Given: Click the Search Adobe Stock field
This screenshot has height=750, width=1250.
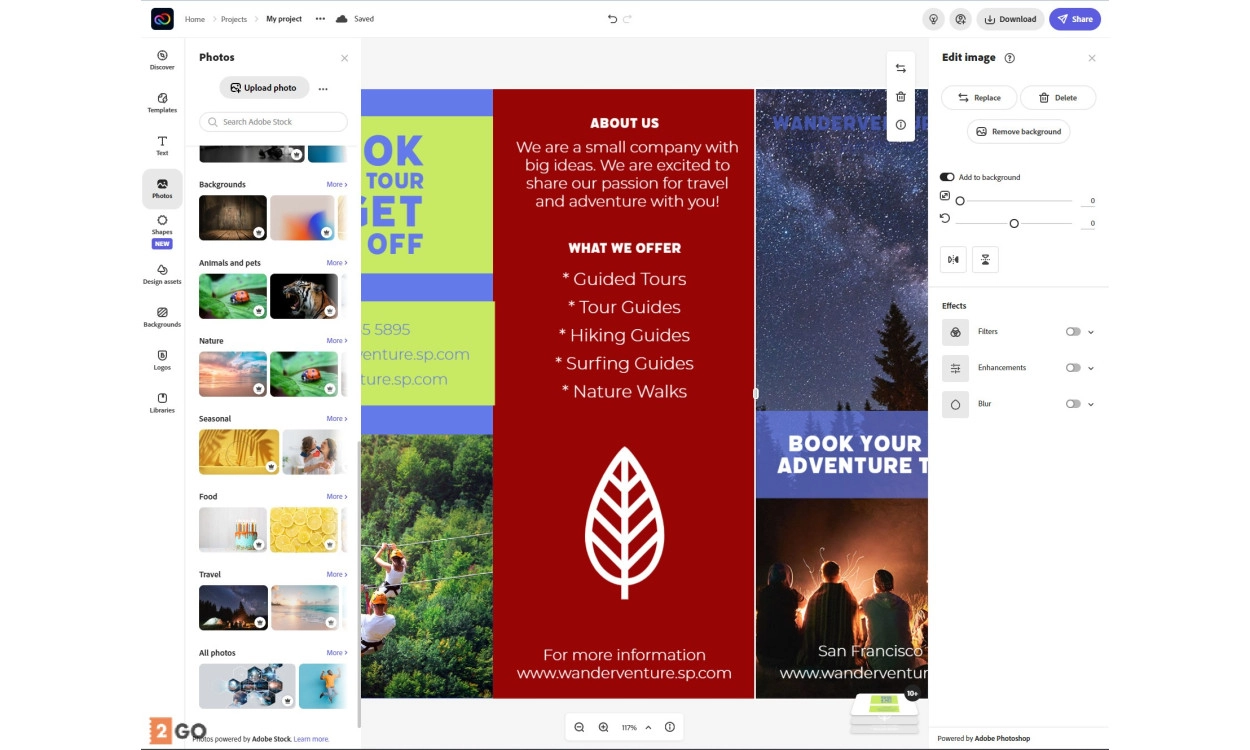Looking at the screenshot, I should (x=273, y=122).
